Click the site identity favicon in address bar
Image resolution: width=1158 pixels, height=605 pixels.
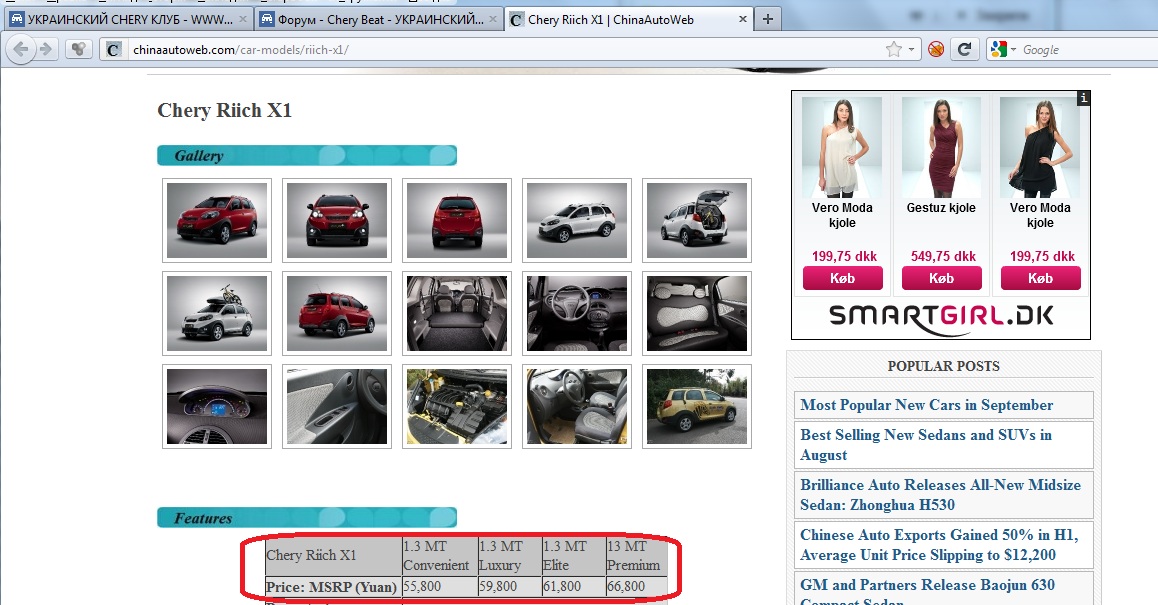click(x=113, y=49)
